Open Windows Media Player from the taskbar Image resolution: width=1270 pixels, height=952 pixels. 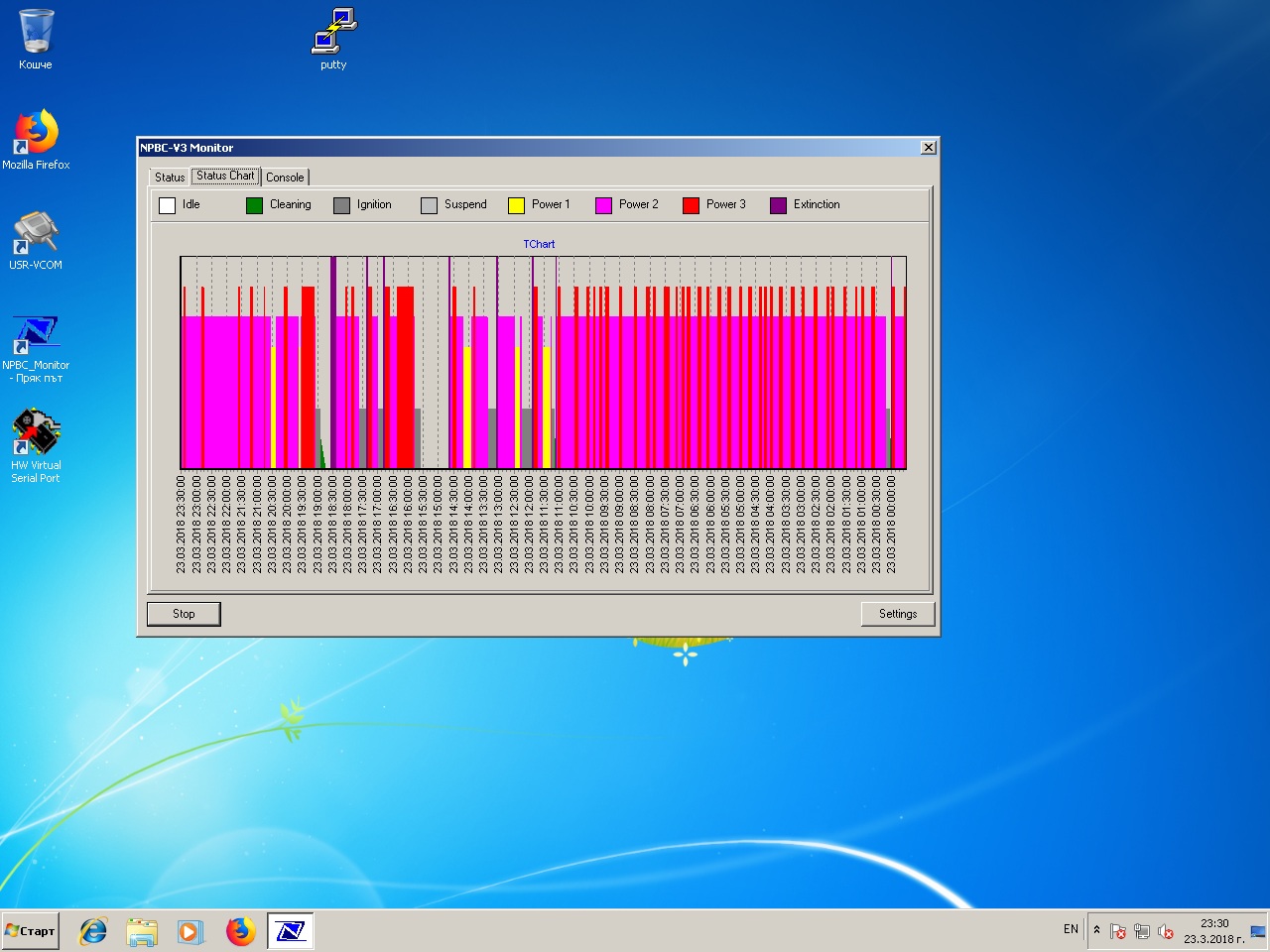(x=190, y=931)
